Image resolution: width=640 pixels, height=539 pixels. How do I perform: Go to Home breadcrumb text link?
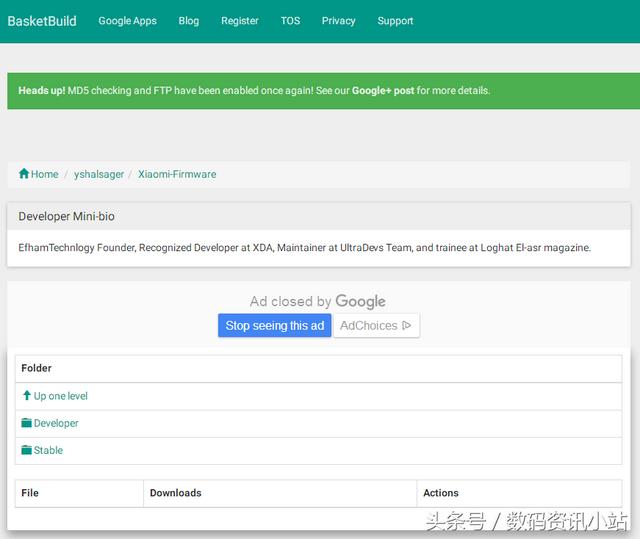[x=44, y=174]
